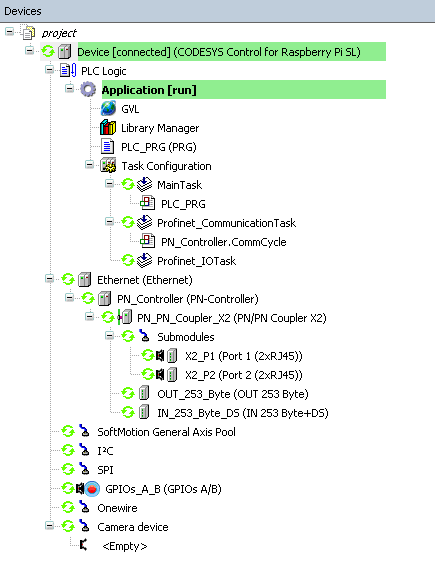
Task: Click the PLC_PRG document icon
Action: point(107,146)
